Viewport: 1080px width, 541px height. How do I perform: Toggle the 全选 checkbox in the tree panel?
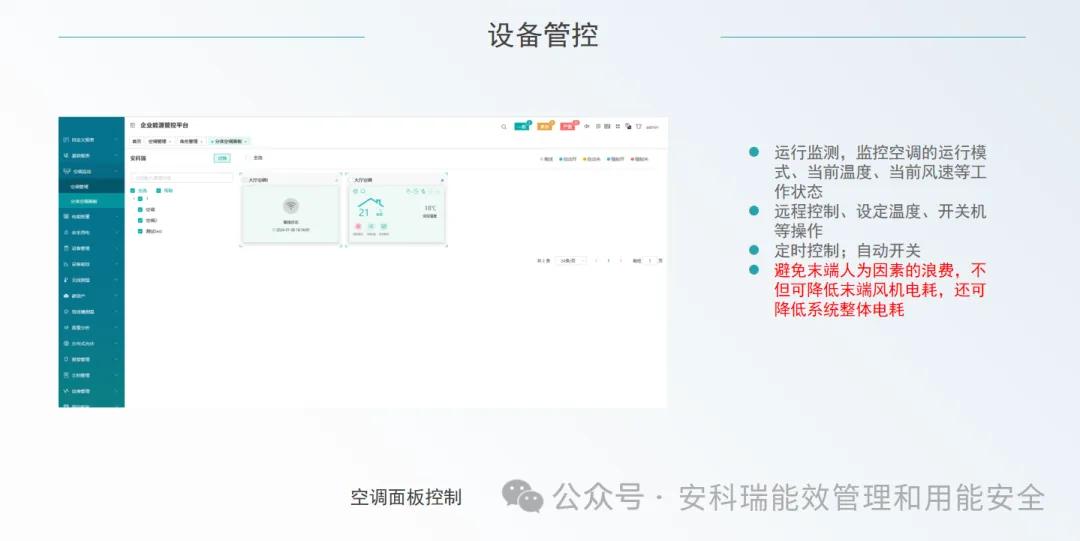pos(133,191)
